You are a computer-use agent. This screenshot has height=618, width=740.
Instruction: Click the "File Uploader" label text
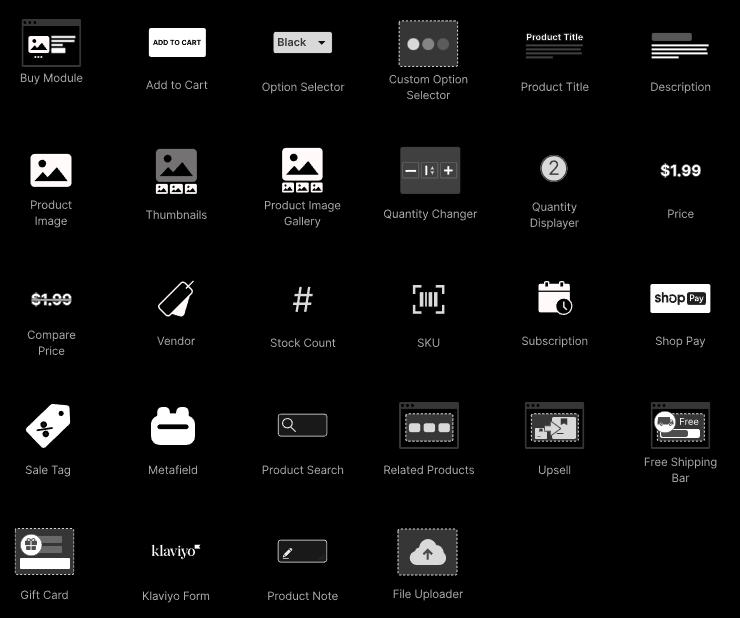[428, 594]
